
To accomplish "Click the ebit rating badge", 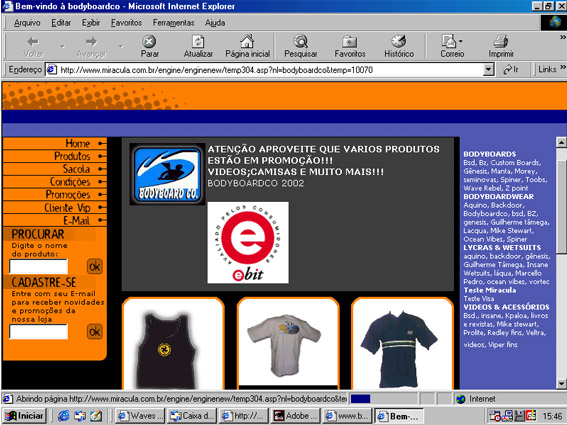I will pyautogui.click(x=248, y=243).
